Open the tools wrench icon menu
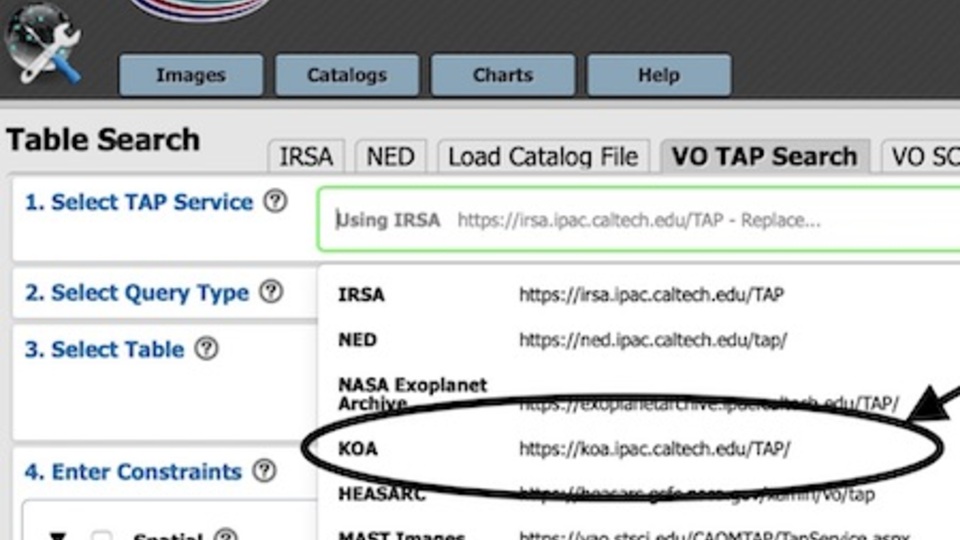960x540 pixels. click(42, 45)
